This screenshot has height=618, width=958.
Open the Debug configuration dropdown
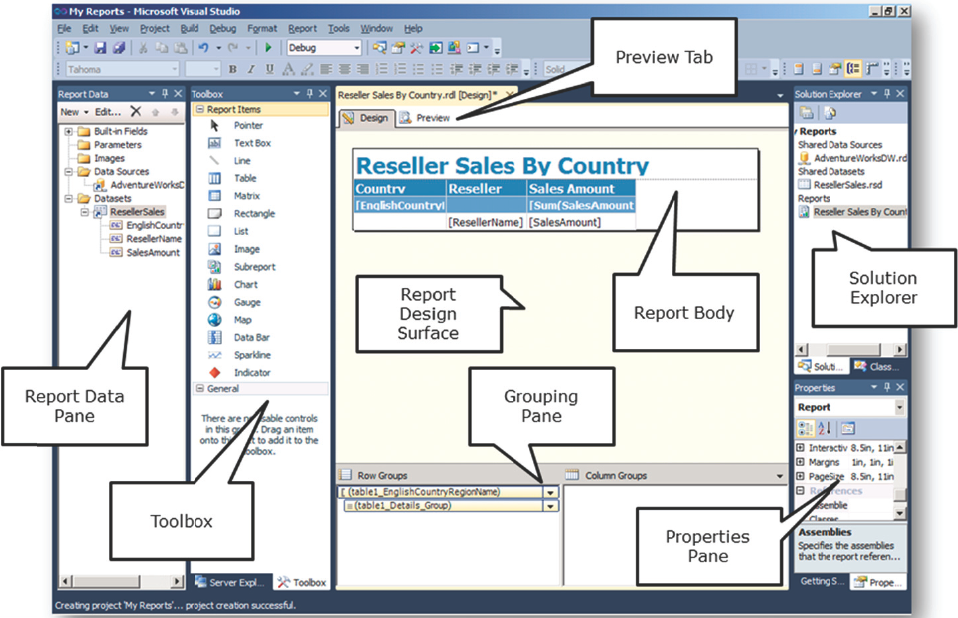tap(356, 48)
